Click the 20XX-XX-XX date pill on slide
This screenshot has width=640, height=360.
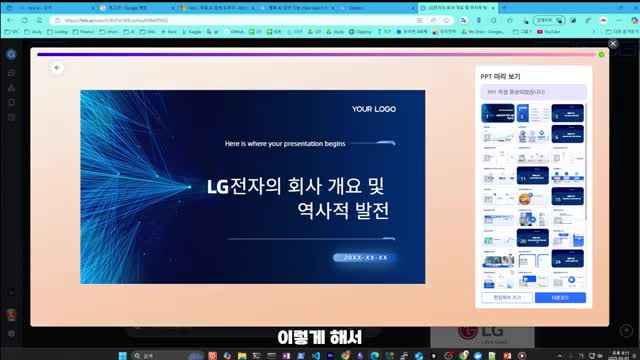point(365,258)
